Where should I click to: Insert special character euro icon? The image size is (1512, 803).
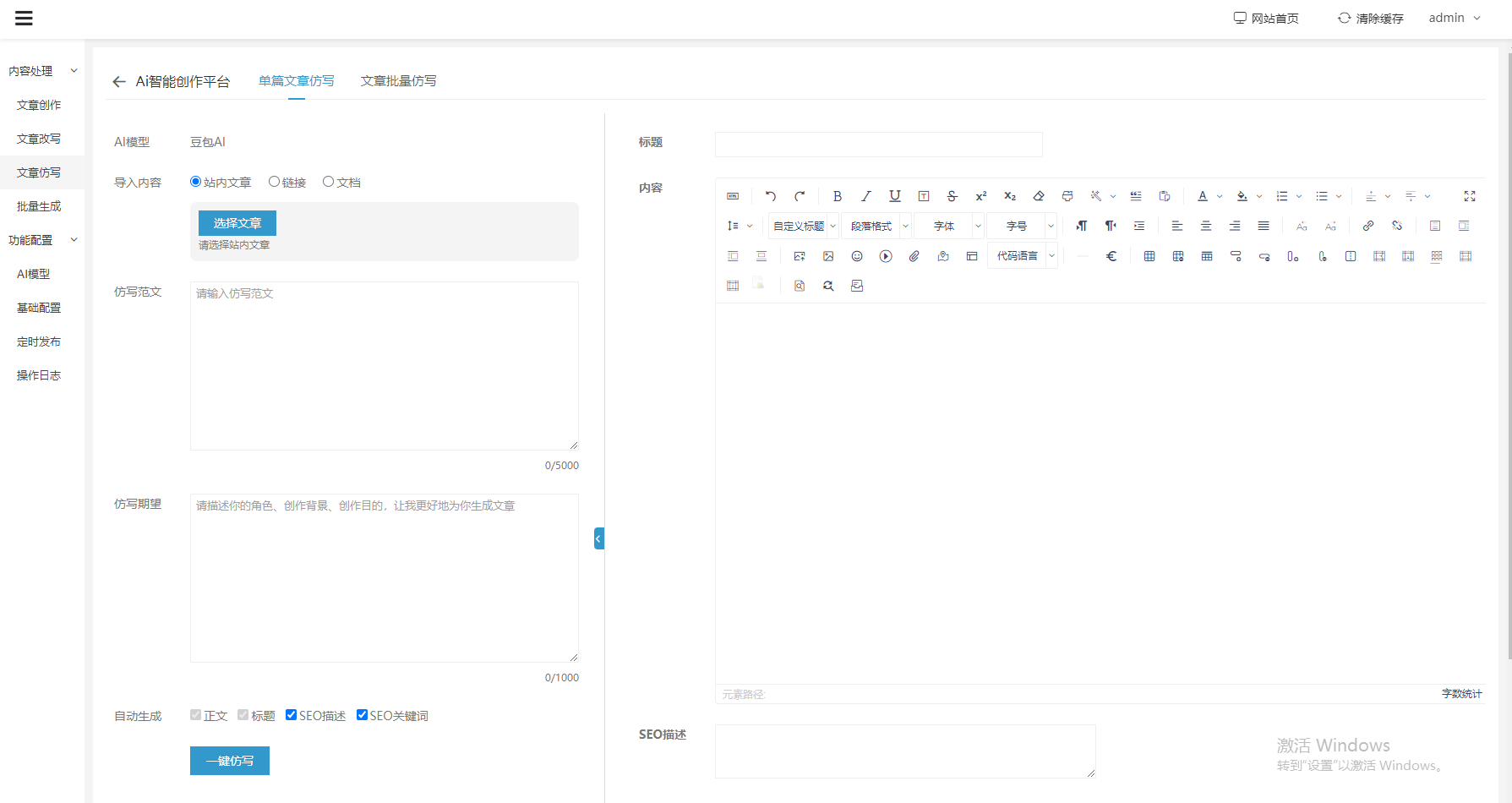1111,256
